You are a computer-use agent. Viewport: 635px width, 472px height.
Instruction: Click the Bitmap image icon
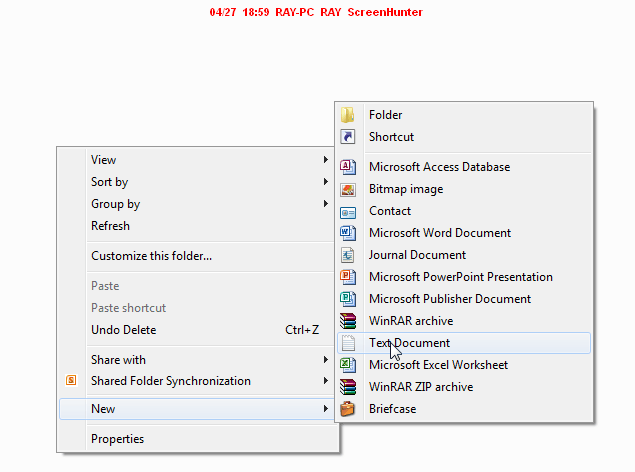pyautogui.click(x=347, y=189)
